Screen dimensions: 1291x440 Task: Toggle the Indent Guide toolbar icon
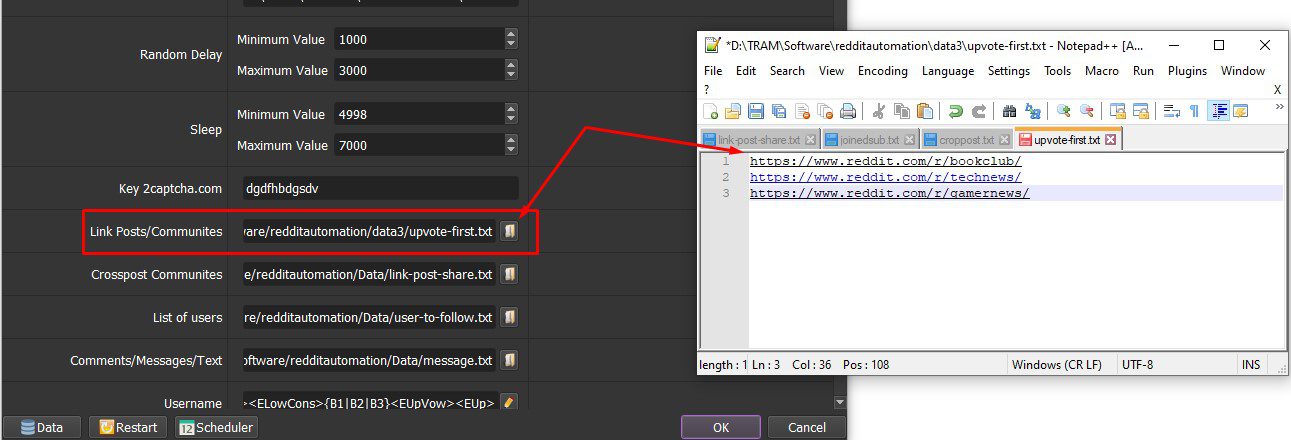pos(1218,111)
